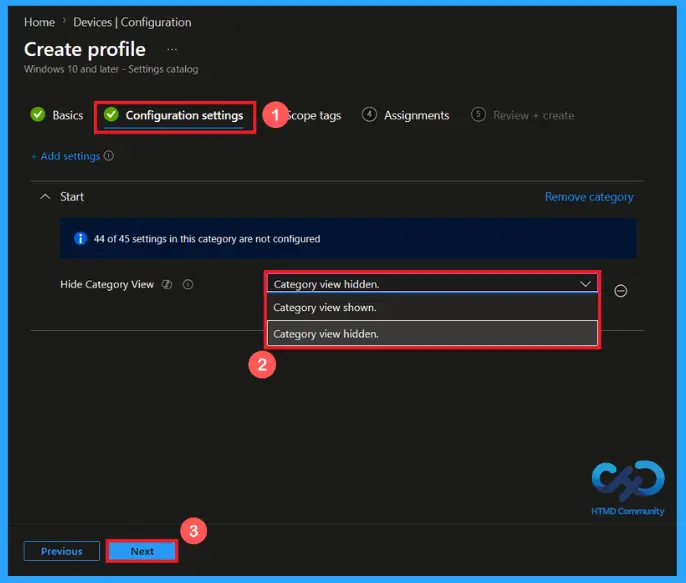686x583 pixels.
Task: Click the 'Create profile' page title
Action: pos(85,49)
